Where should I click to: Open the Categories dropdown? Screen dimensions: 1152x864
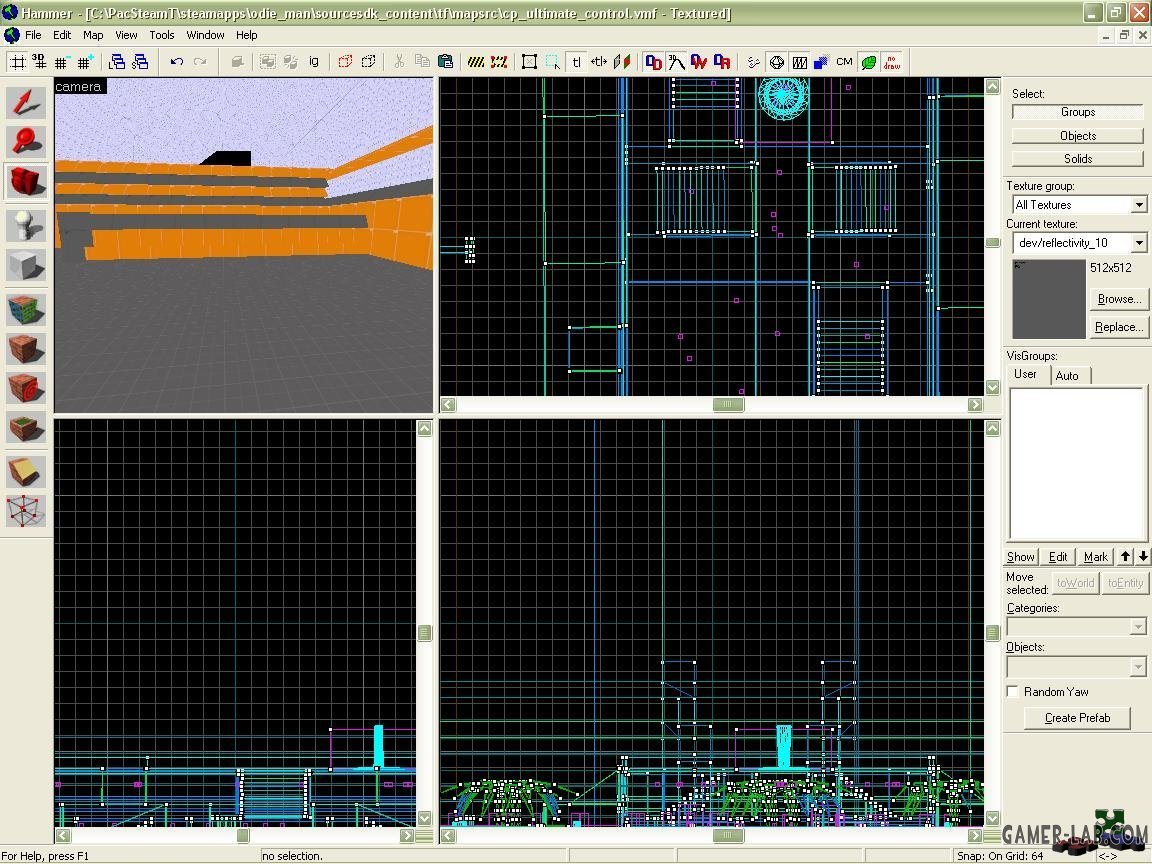point(1138,626)
